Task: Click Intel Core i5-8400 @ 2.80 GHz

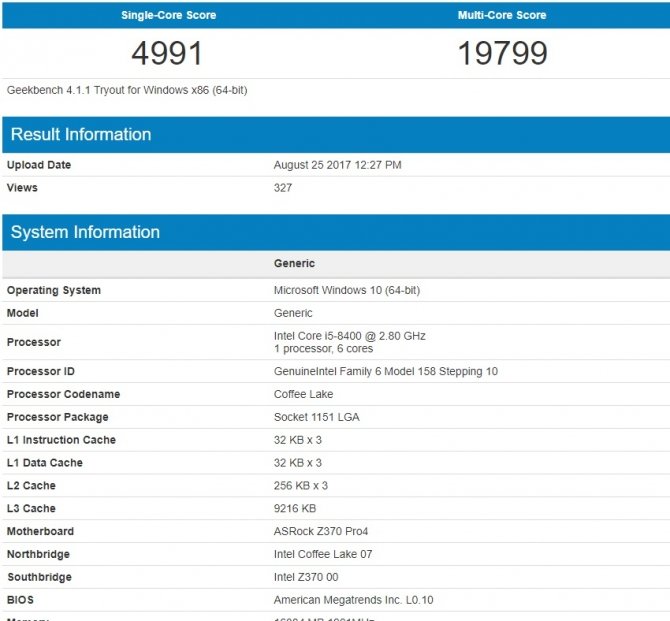Action: (350, 336)
